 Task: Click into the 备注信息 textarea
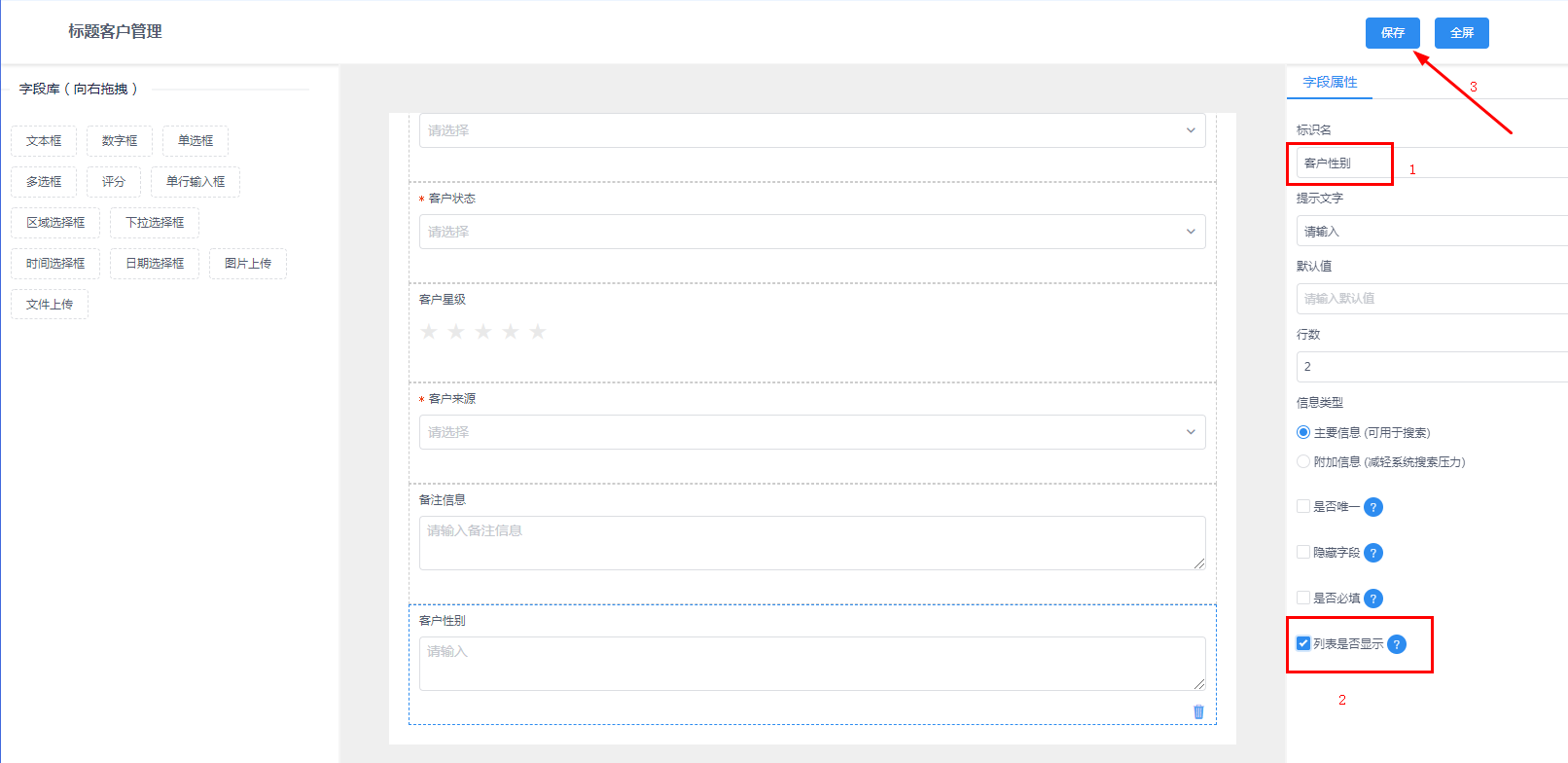pyautogui.click(x=812, y=543)
